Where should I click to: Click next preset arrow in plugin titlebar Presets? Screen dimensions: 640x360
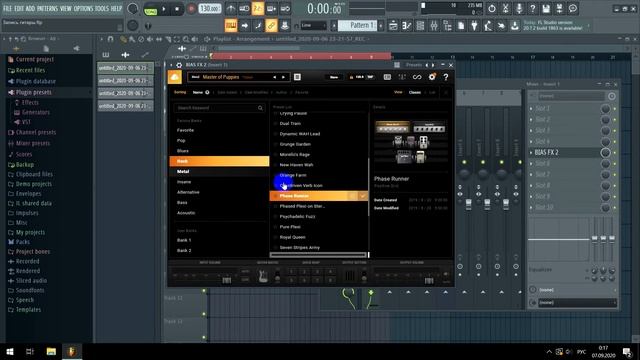click(x=433, y=65)
